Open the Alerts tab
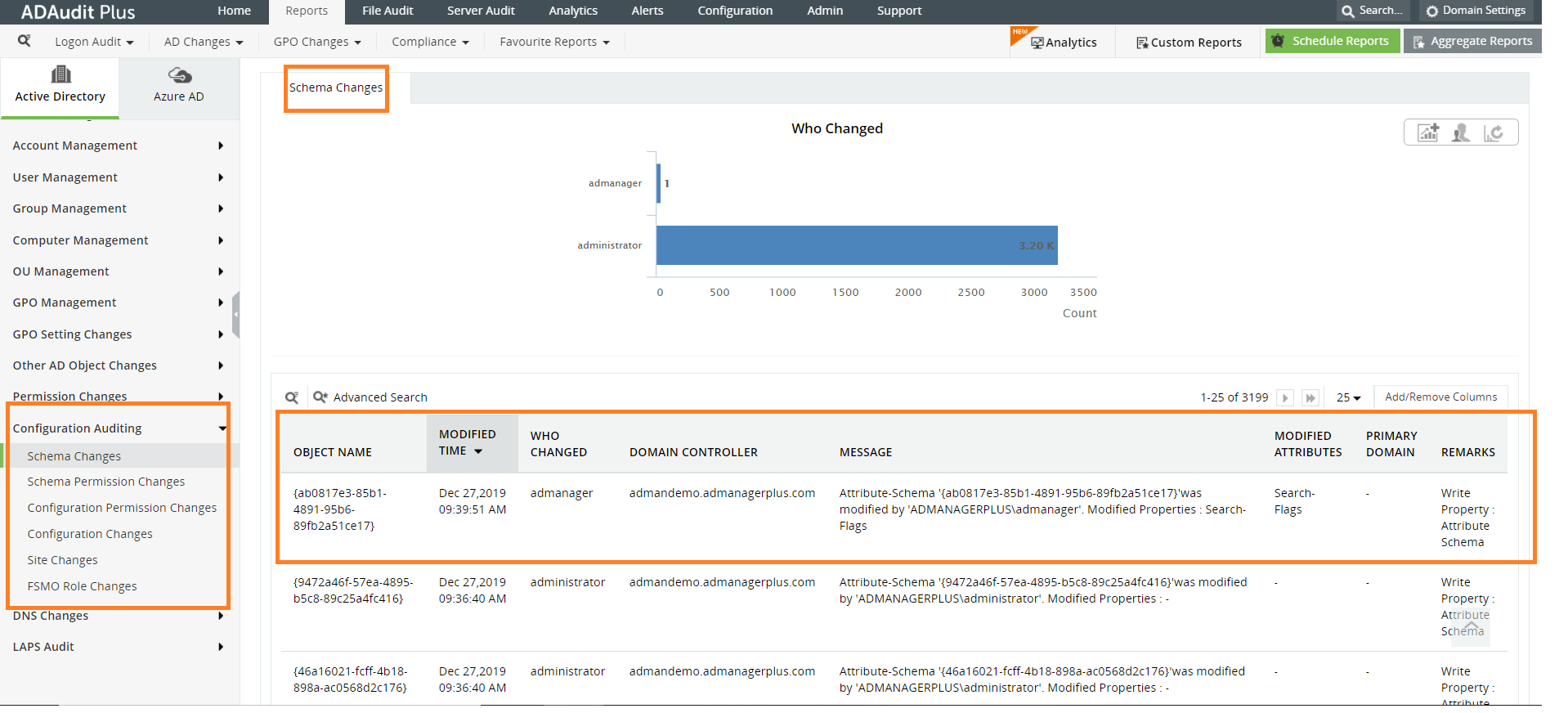1568x713 pixels. point(647,11)
